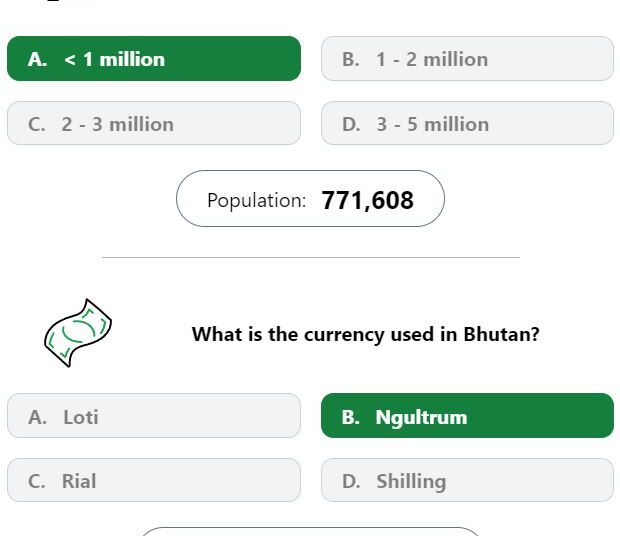This screenshot has width=620, height=536.
Task: Select the "3 - 5 million" option
Action: [467, 123]
